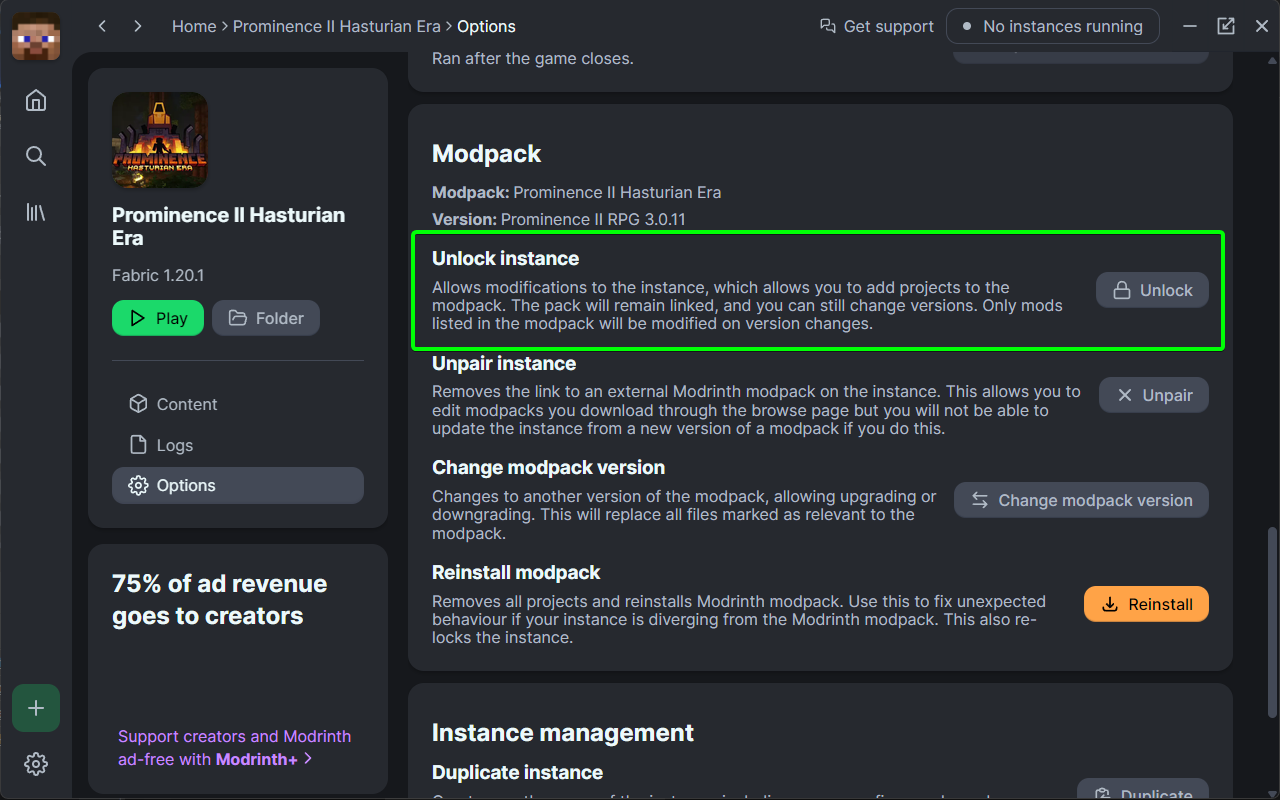Close the Modrinth window
This screenshot has width=1280, height=800.
(x=1262, y=27)
